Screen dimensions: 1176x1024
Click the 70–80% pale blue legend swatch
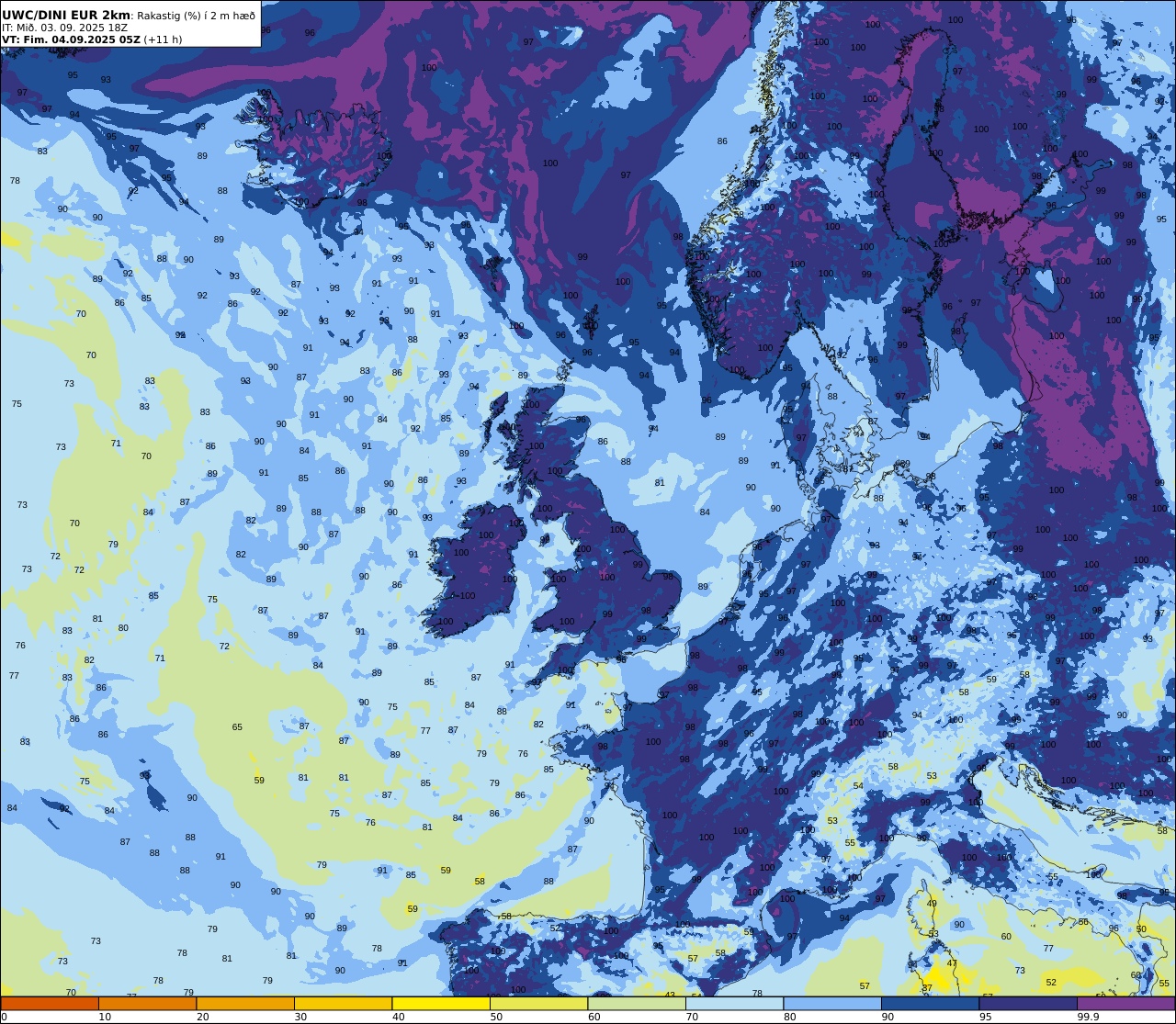735,1003
